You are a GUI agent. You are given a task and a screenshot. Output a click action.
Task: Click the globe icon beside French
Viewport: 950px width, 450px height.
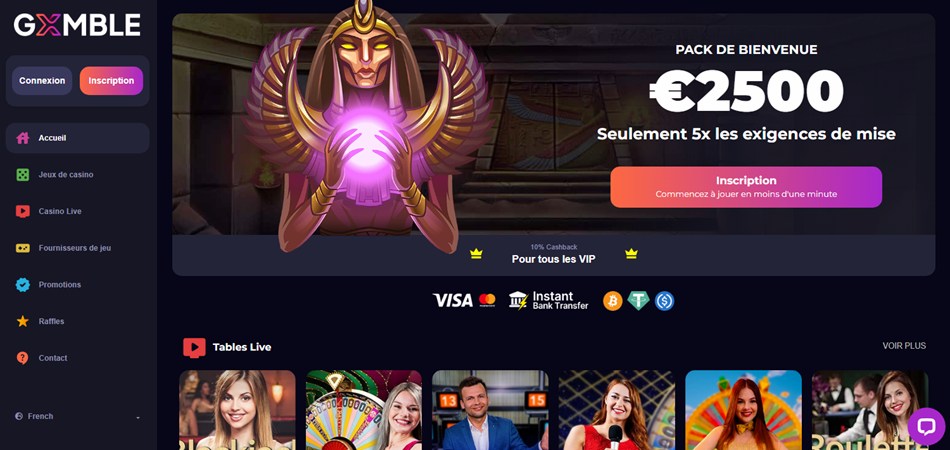coord(19,417)
